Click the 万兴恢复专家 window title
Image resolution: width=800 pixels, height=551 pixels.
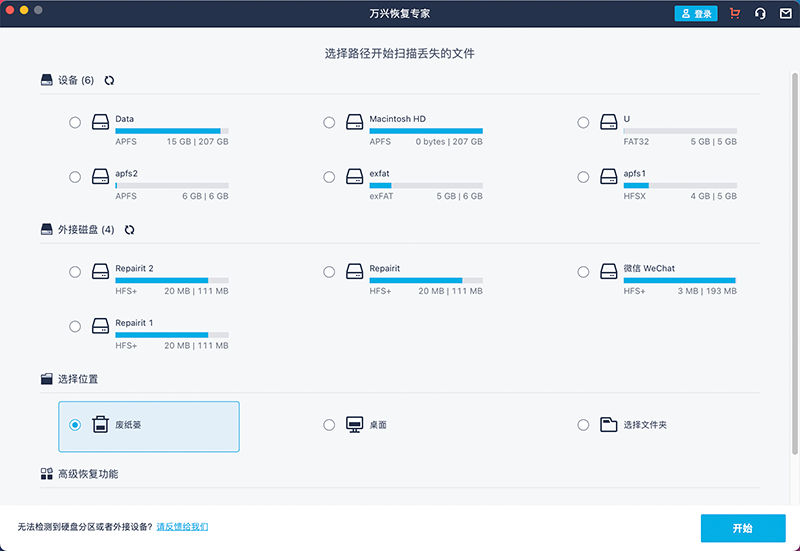coord(400,14)
